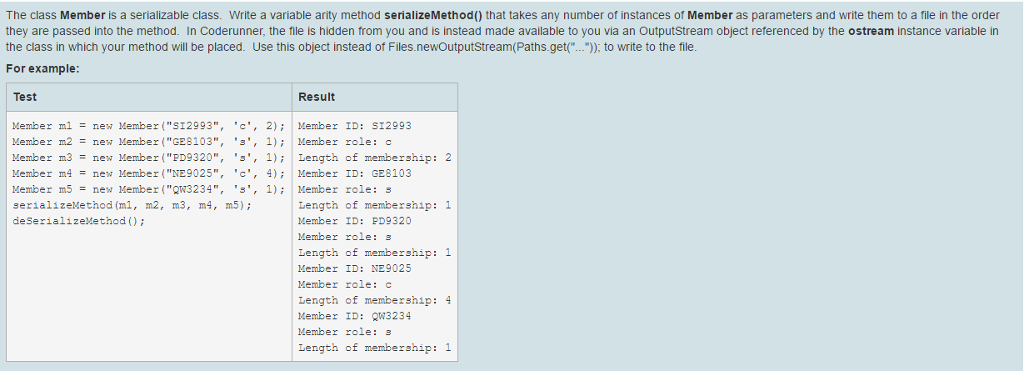Click the result line 'Member ID: QW3234'
1024x371 pixels.
coord(355,316)
